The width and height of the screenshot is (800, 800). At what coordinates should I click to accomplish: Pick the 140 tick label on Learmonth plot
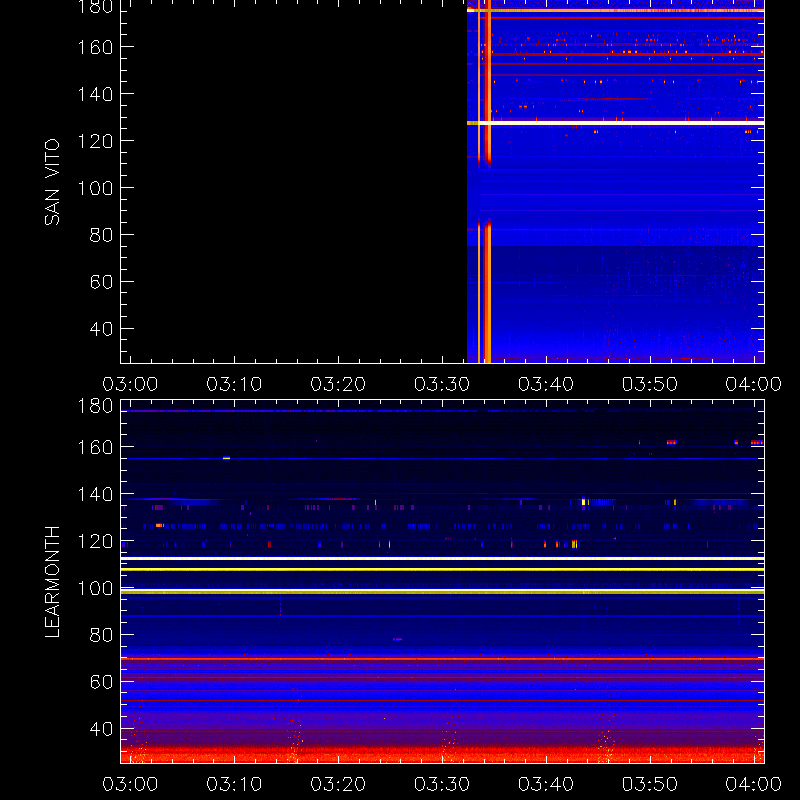[x=95, y=494]
